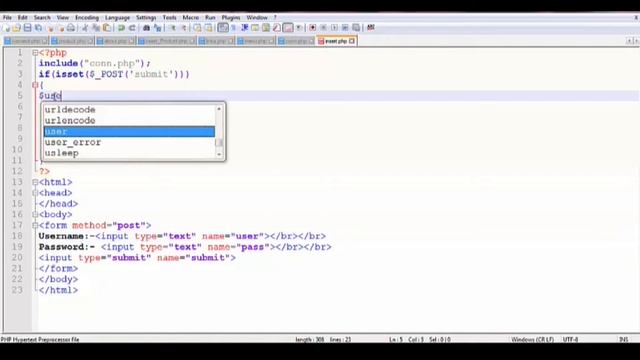The width and height of the screenshot is (640, 360).
Task: Click the Save Recorded Macro icon
Action: pos(356,28)
